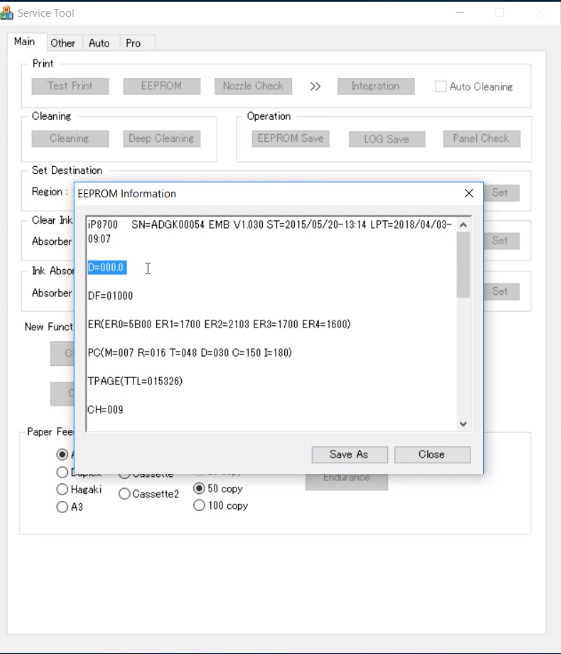Switch to the Pro tab
Viewport: 561px width, 654px height.
[133, 43]
